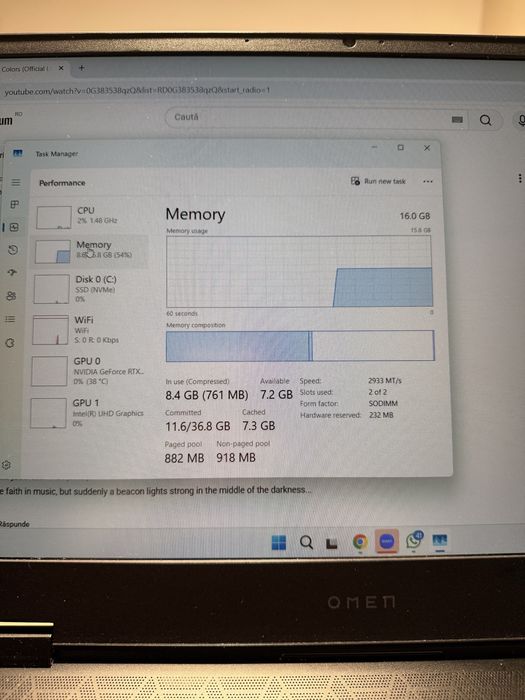The width and height of the screenshot is (525, 700).
Task: Click the SODIMM form factor value
Action: click(x=383, y=403)
